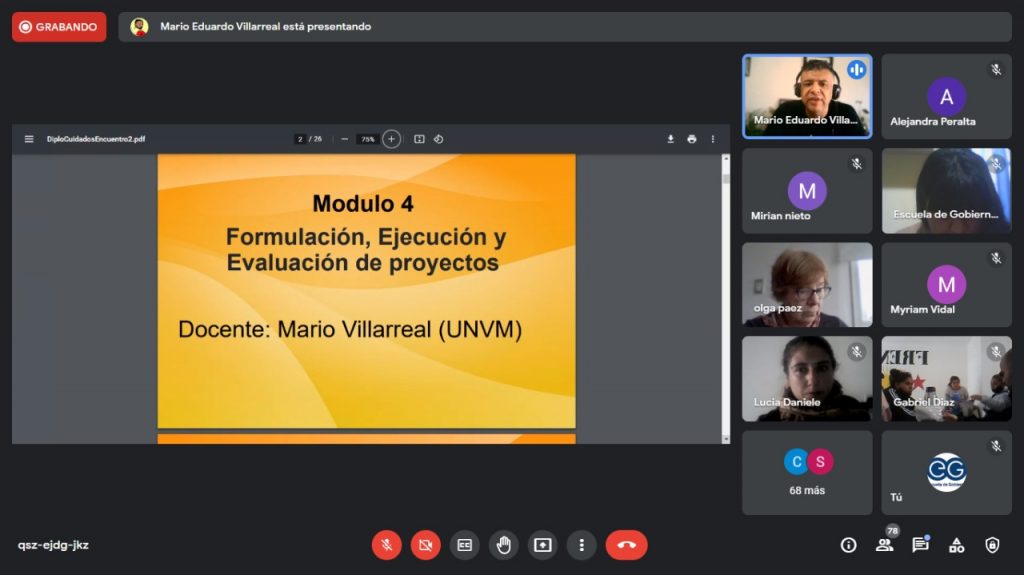This screenshot has width=1024, height=575.
Task: Download the DiploCuidadosEncuentro2.pdf file
Action: point(670,139)
